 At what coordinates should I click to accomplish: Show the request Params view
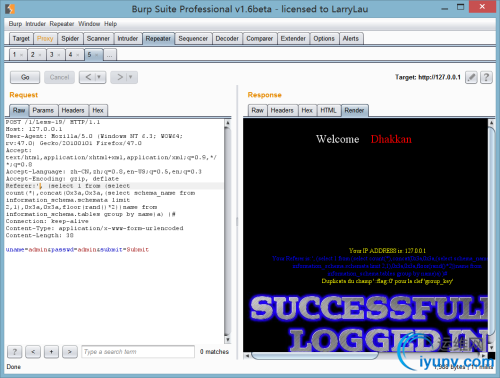(43, 110)
